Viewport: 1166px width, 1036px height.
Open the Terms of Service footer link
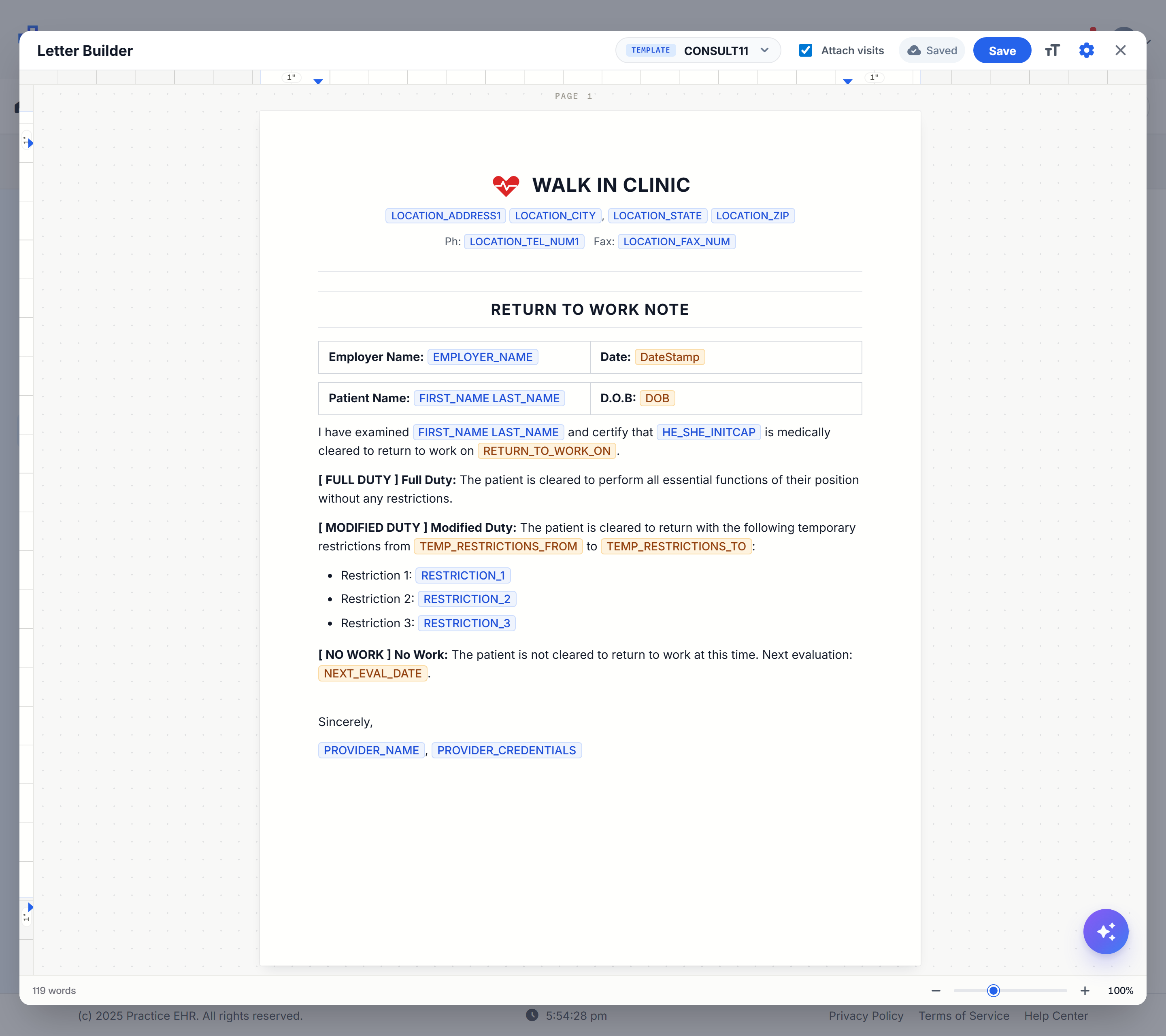[x=964, y=1015]
